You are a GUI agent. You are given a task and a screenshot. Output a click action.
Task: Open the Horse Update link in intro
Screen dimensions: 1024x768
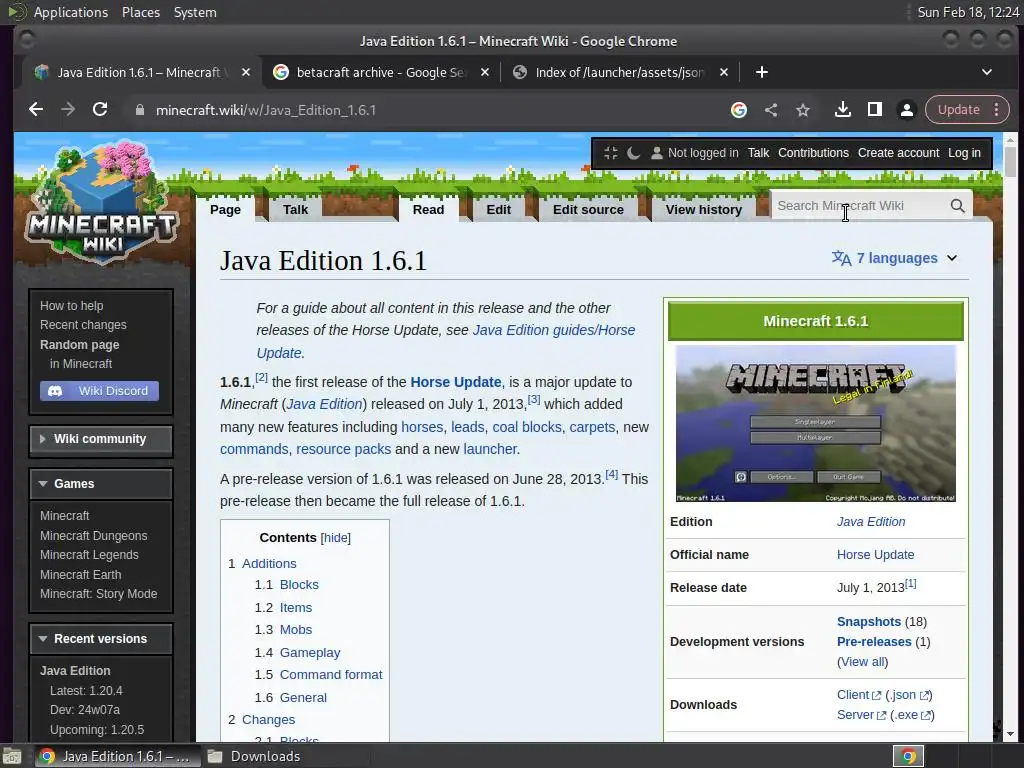455,382
